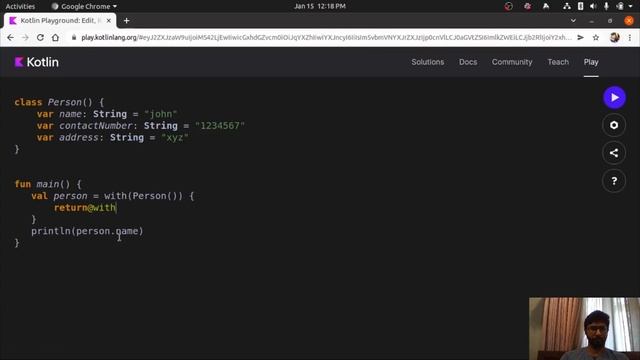Open the help question mark icon
The width and height of the screenshot is (640, 360).
pyautogui.click(x=614, y=181)
